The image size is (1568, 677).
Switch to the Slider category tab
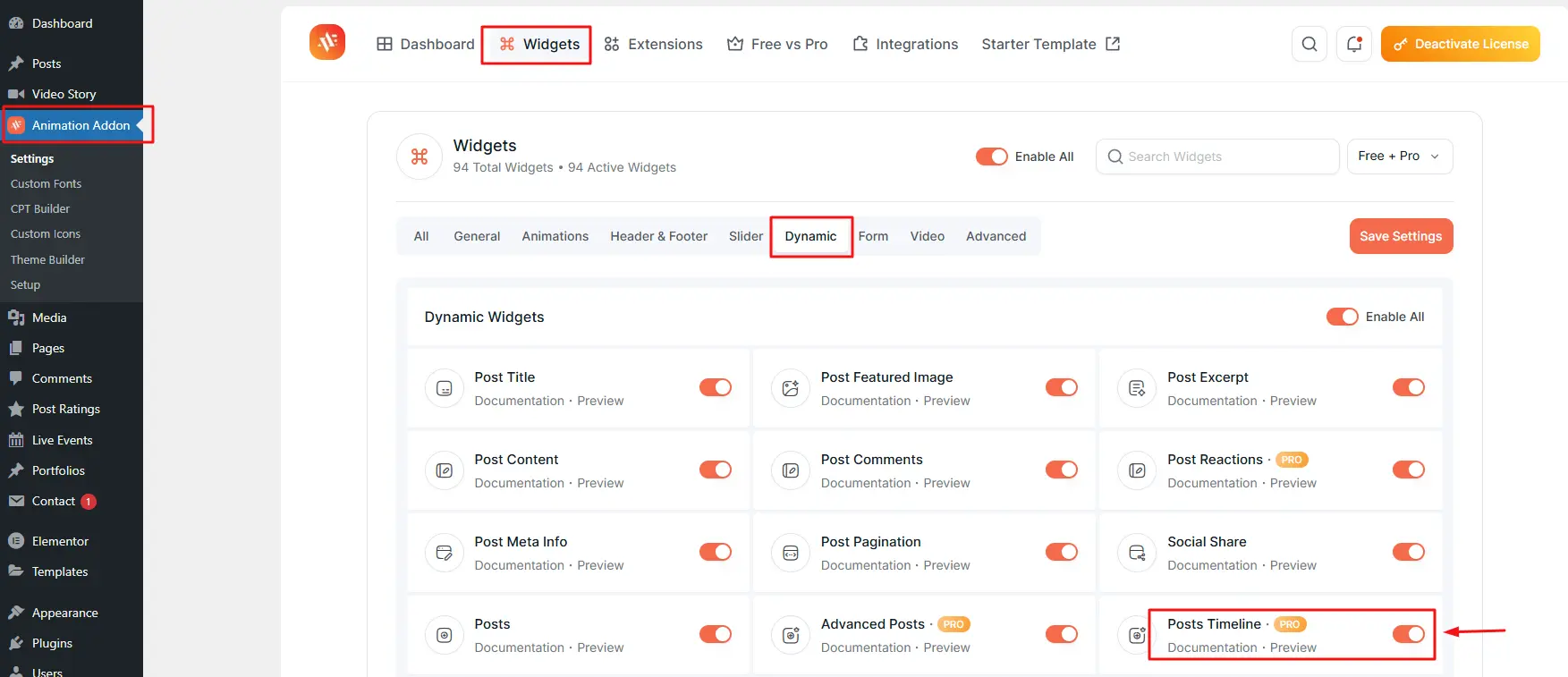click(746, 236)
